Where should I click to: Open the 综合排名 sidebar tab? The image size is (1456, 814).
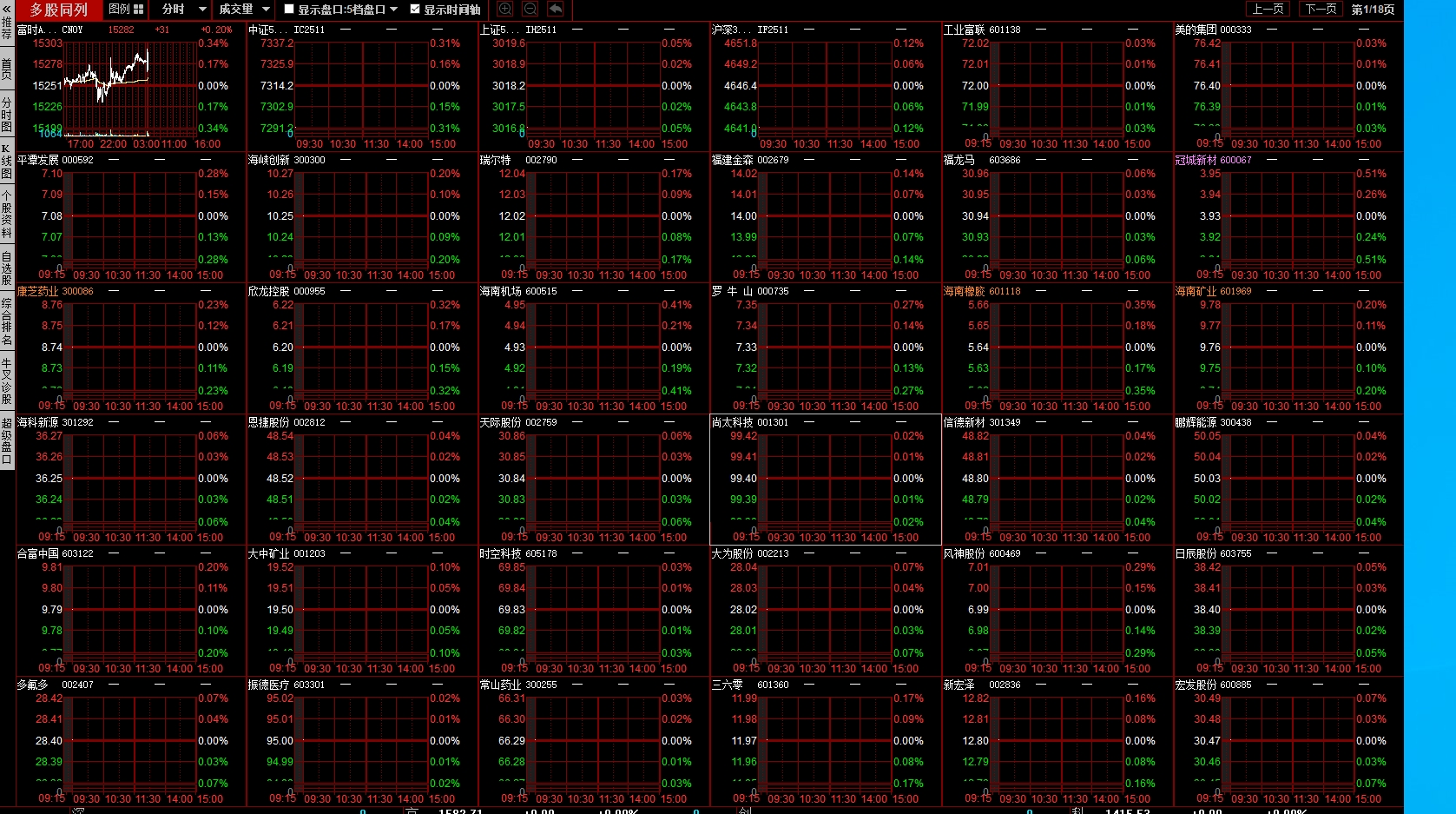point(7,321)
